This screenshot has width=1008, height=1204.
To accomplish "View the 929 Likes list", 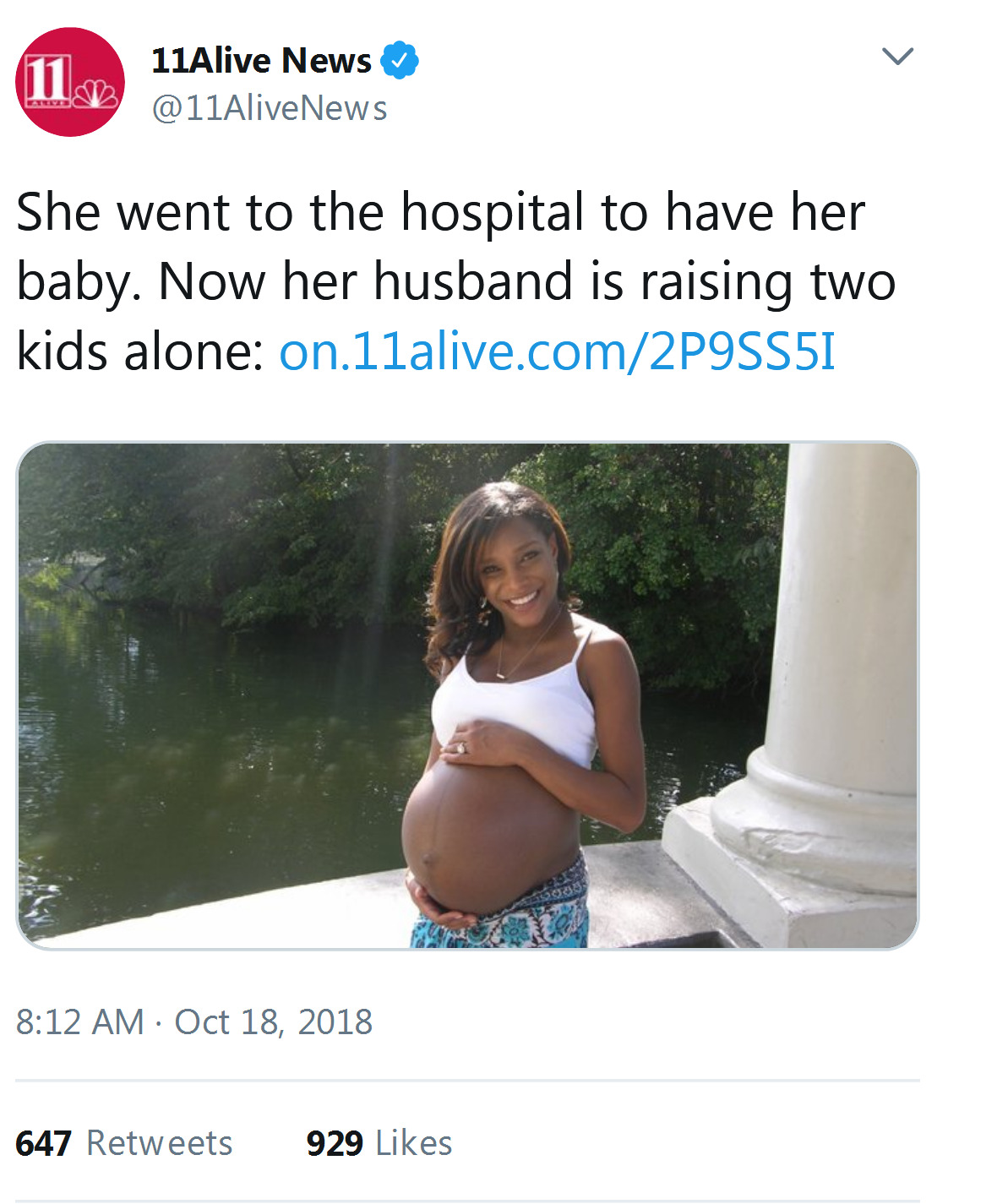I will coord(379,1143).
